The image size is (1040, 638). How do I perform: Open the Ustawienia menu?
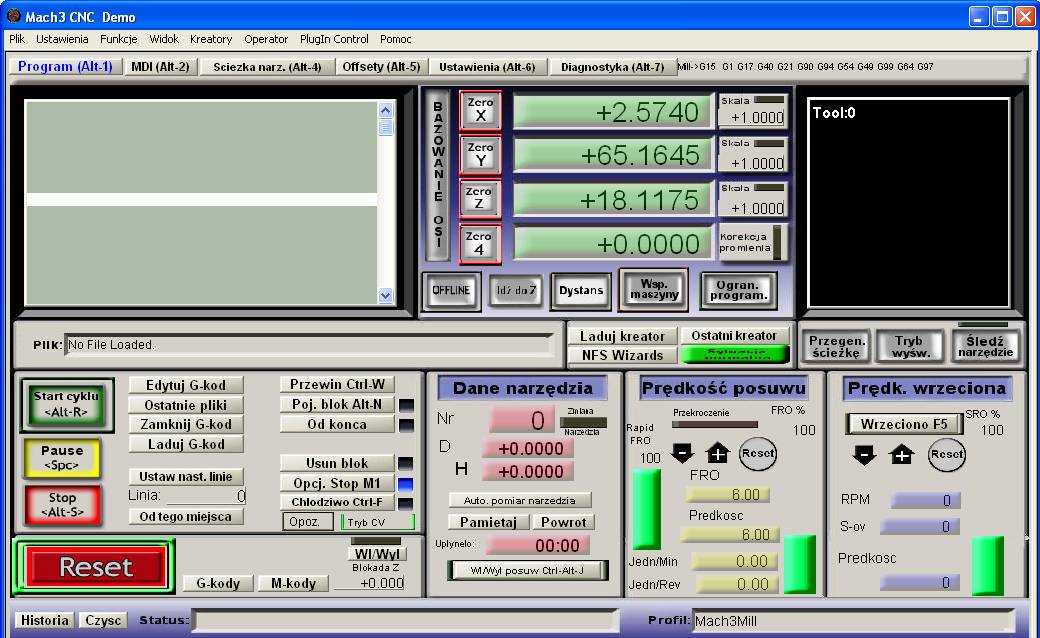pos(62,39)
